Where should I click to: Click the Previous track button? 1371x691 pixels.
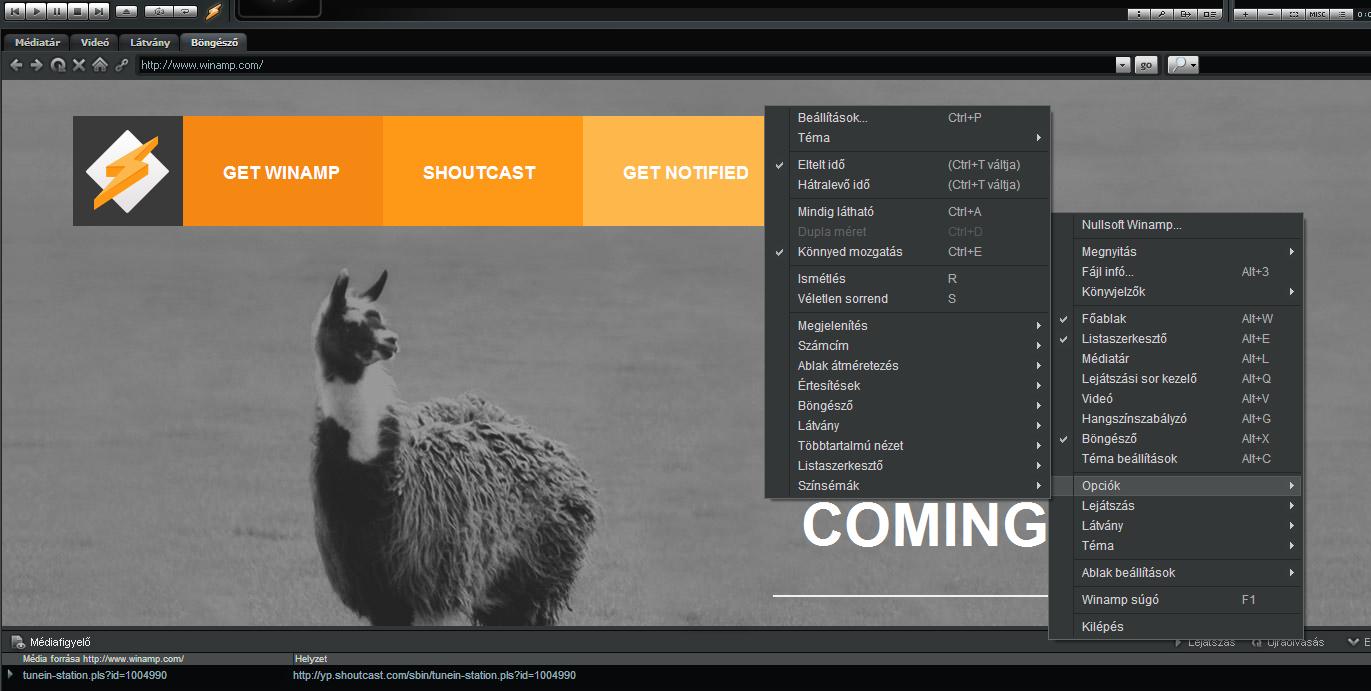tap(15, 11)
